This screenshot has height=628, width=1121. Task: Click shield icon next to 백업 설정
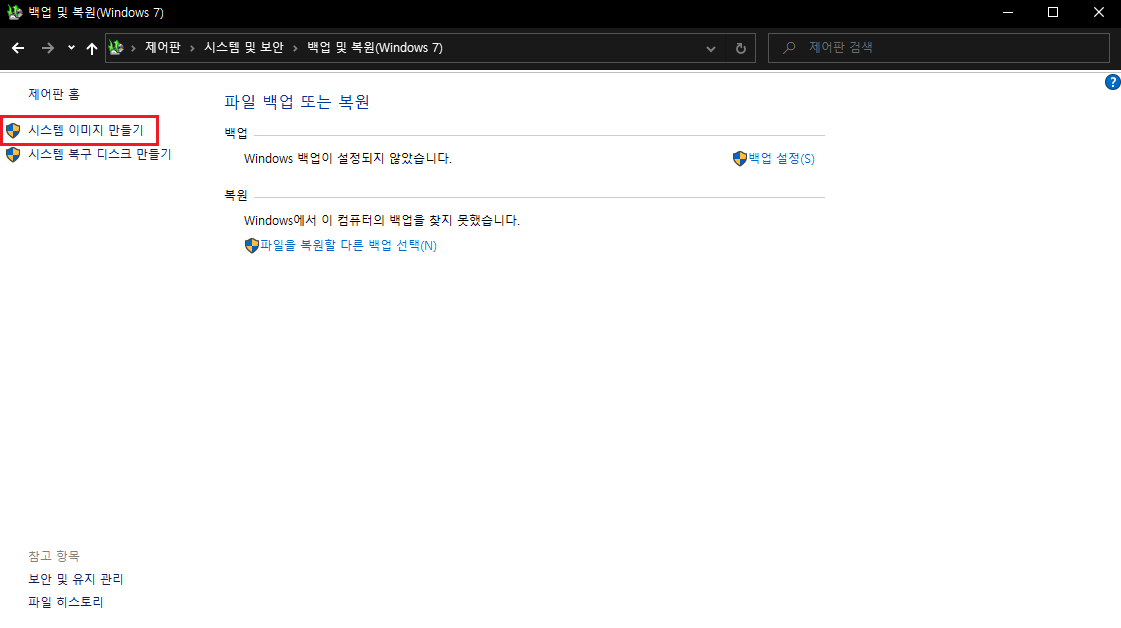(740, 159)
